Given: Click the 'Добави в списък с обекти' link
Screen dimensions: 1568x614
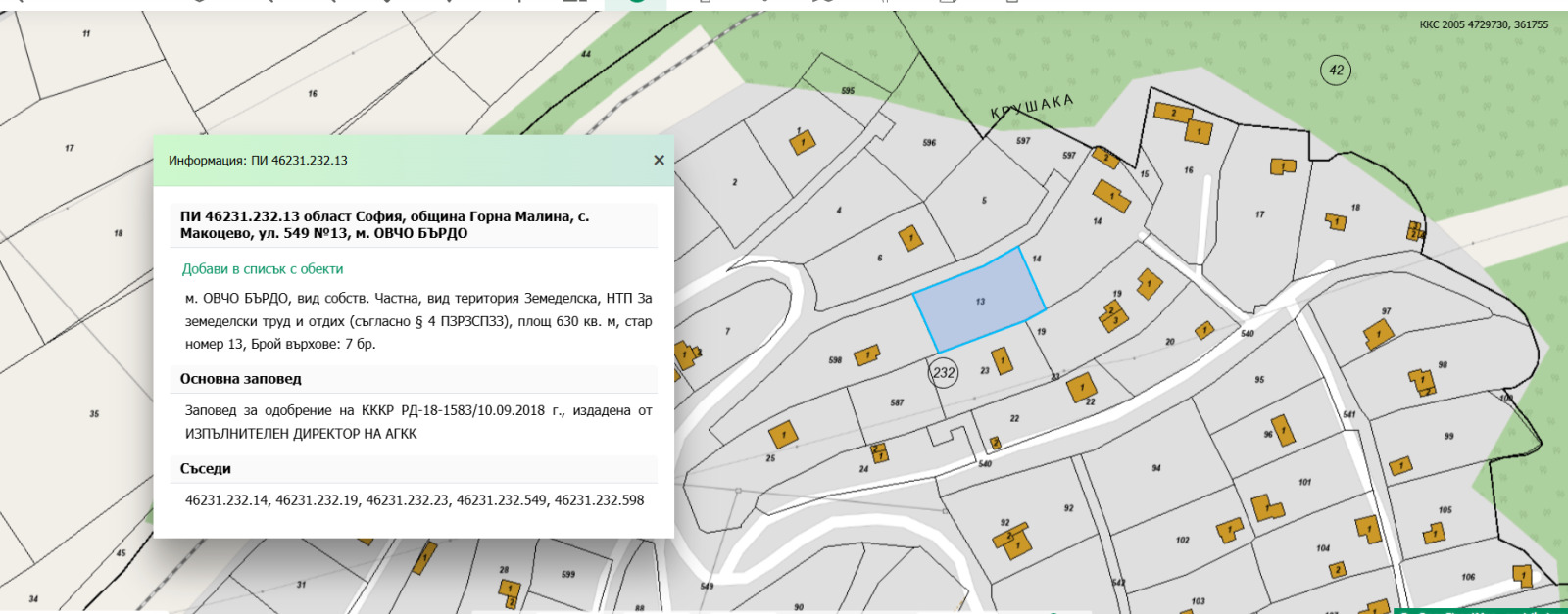Looking at the screenshot, I should pyautogui.click(x=263, y=268).
